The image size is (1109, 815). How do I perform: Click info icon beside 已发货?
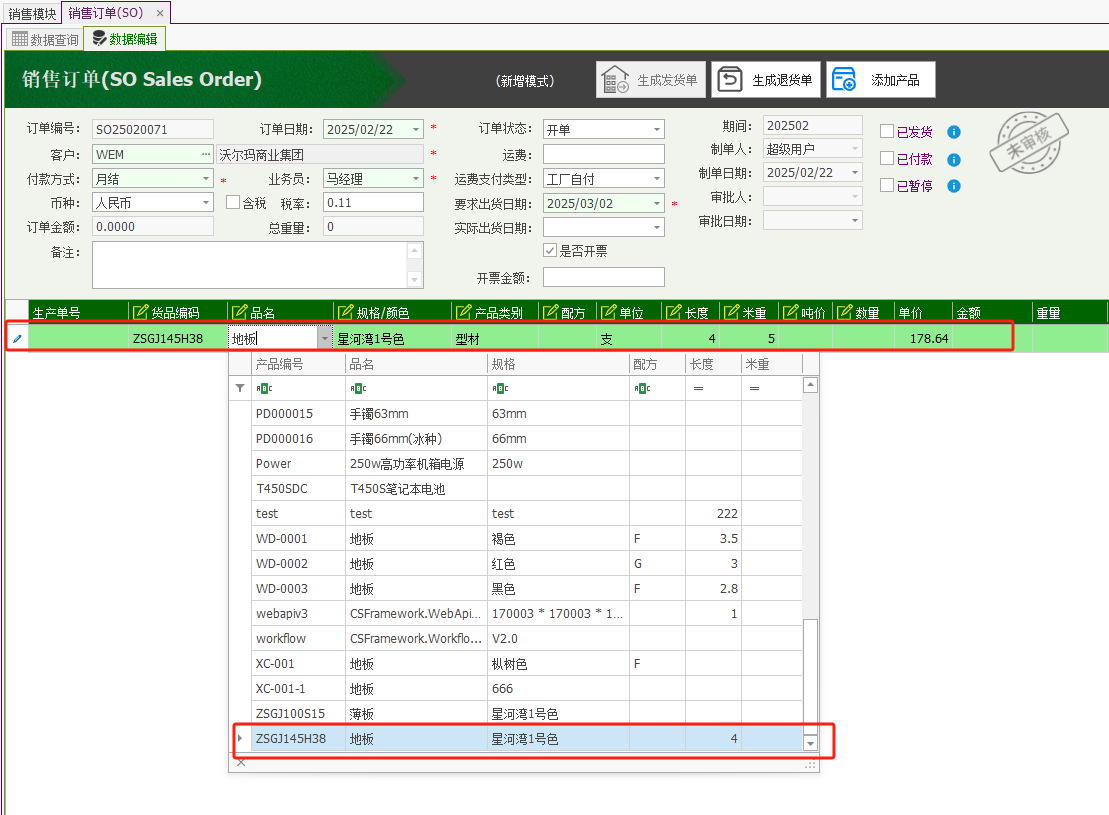tap(953, 132)
